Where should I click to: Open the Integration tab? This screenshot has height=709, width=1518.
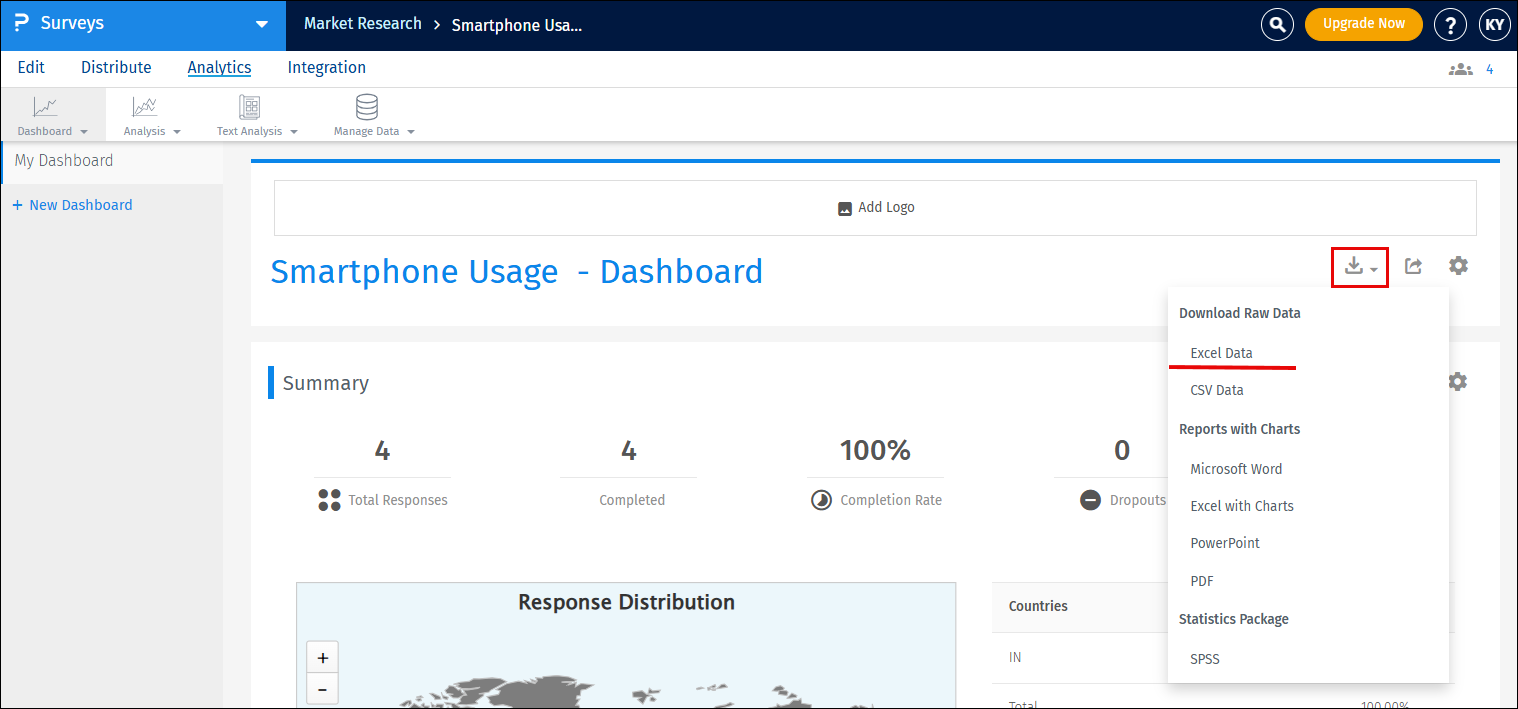click(326, 68)
